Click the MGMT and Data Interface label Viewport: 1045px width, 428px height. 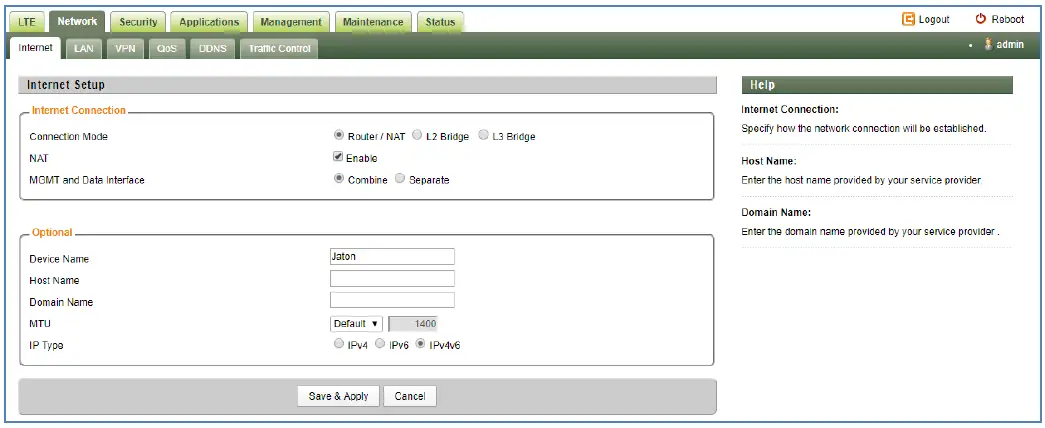click(x=87, y=180)
